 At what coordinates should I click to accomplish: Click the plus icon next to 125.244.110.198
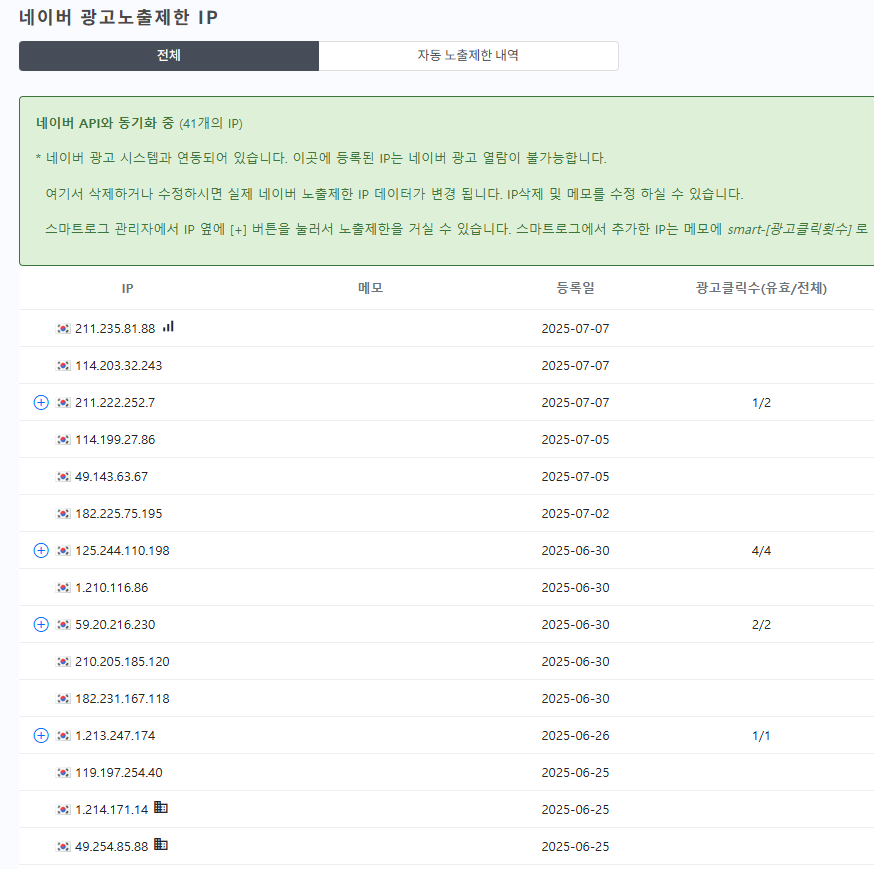[41, 551]
